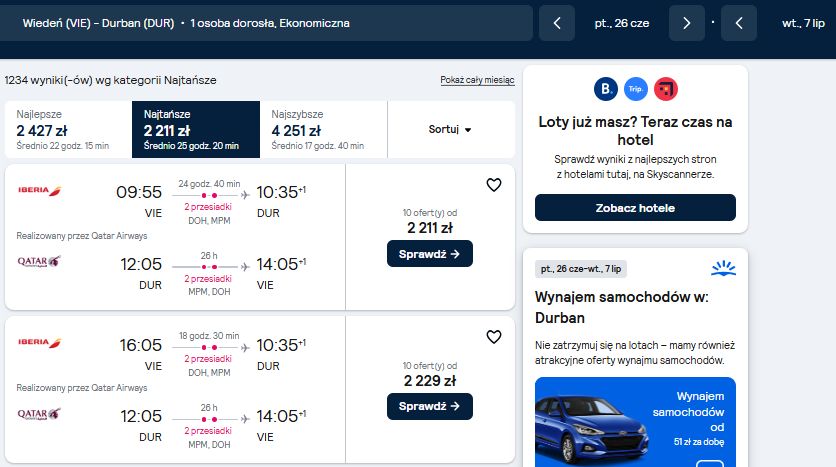
Task: Go to next departure date arrow
Action: pyautogui.click(x=687, y=23)
